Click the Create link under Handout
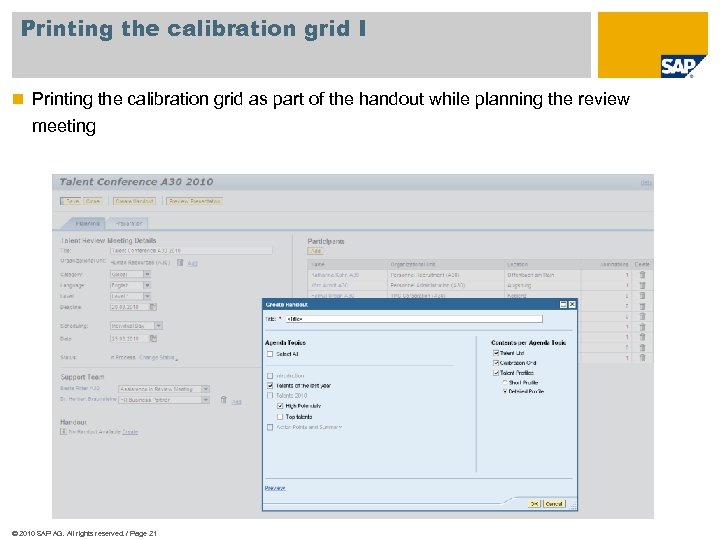Image resolution: width=720 pixels, height=540 pixels. 130,432
